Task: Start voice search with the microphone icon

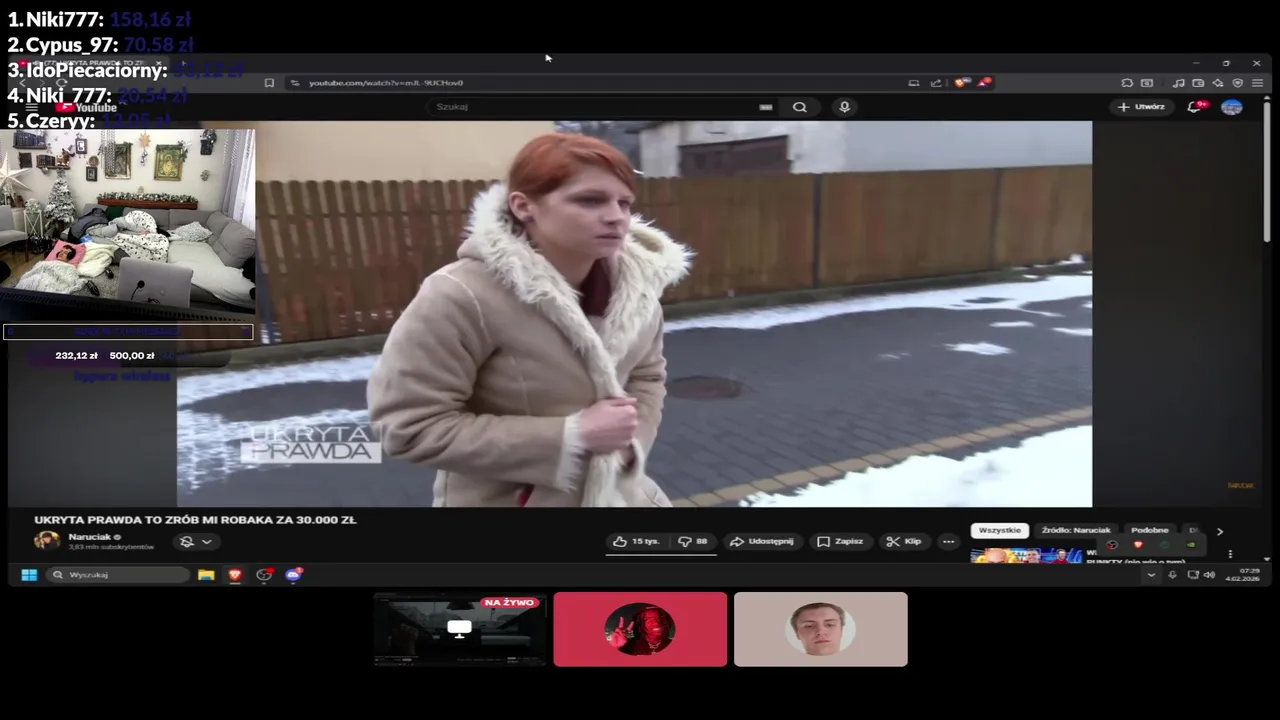Action: (845, 107)
